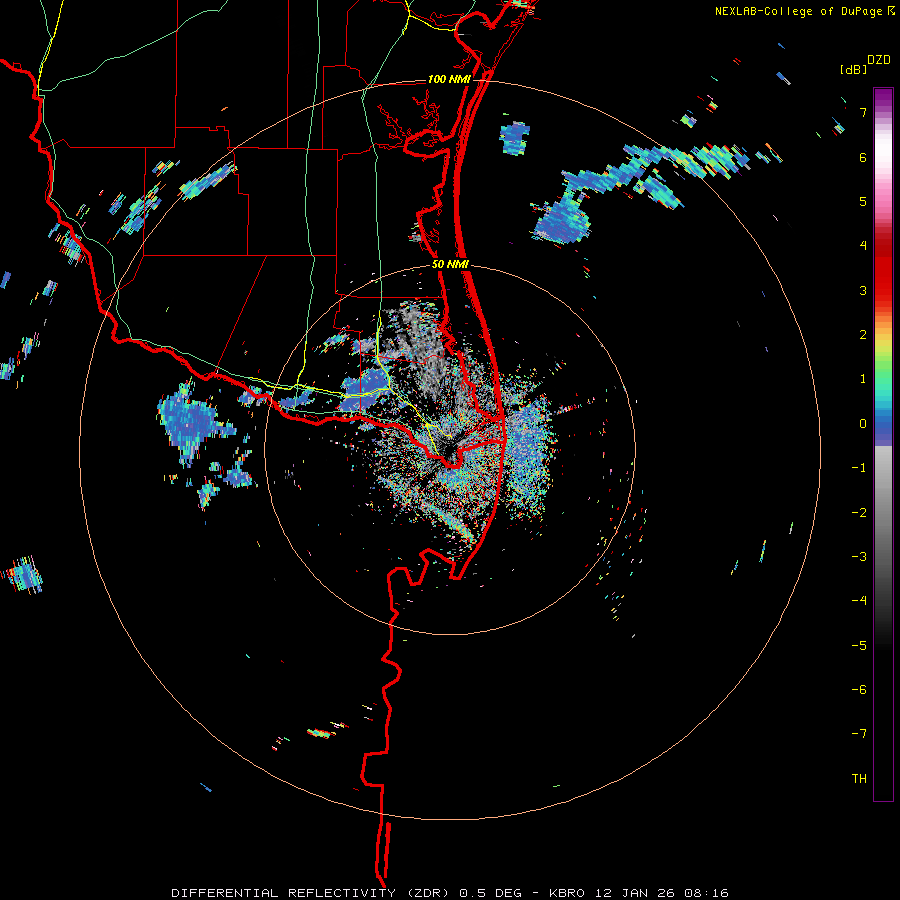Click the '1' value on color scale
900x900 pixels.
(x=863, y=379)
